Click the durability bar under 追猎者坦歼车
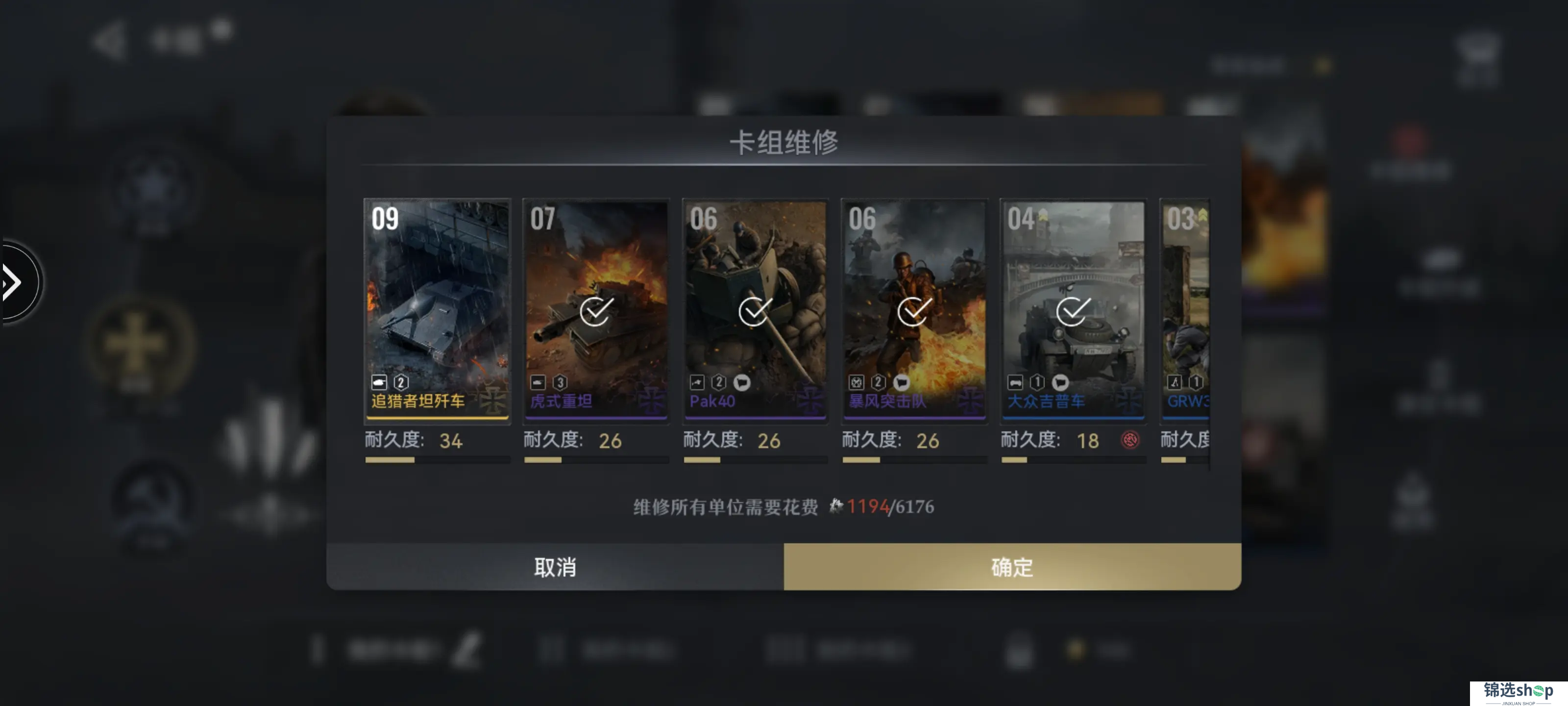1568x706 pixels. [x=437, y=460]
